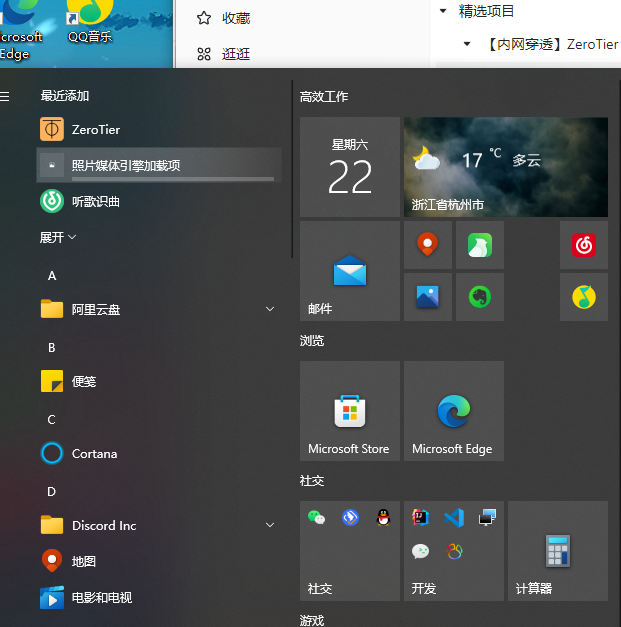This screenshot has width=621, height=627.
Task: Launch 听歌识曲 app
Action: (159, 201)
